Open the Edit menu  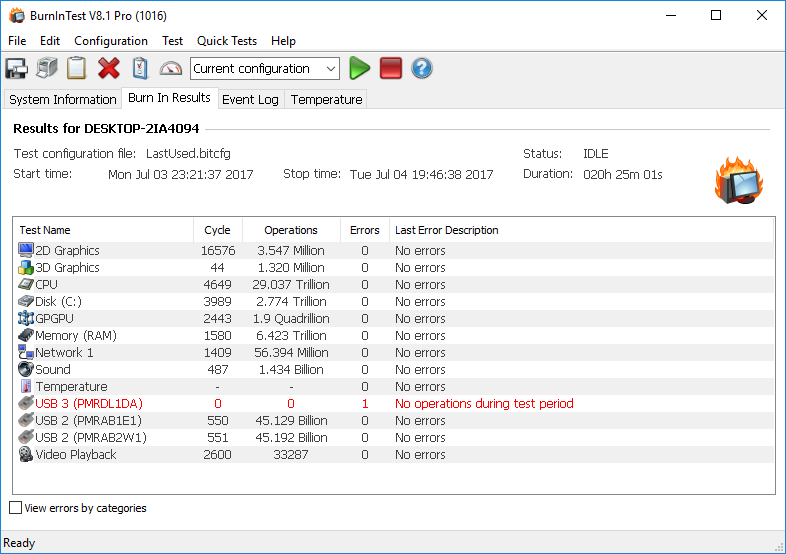pos(50,41)
